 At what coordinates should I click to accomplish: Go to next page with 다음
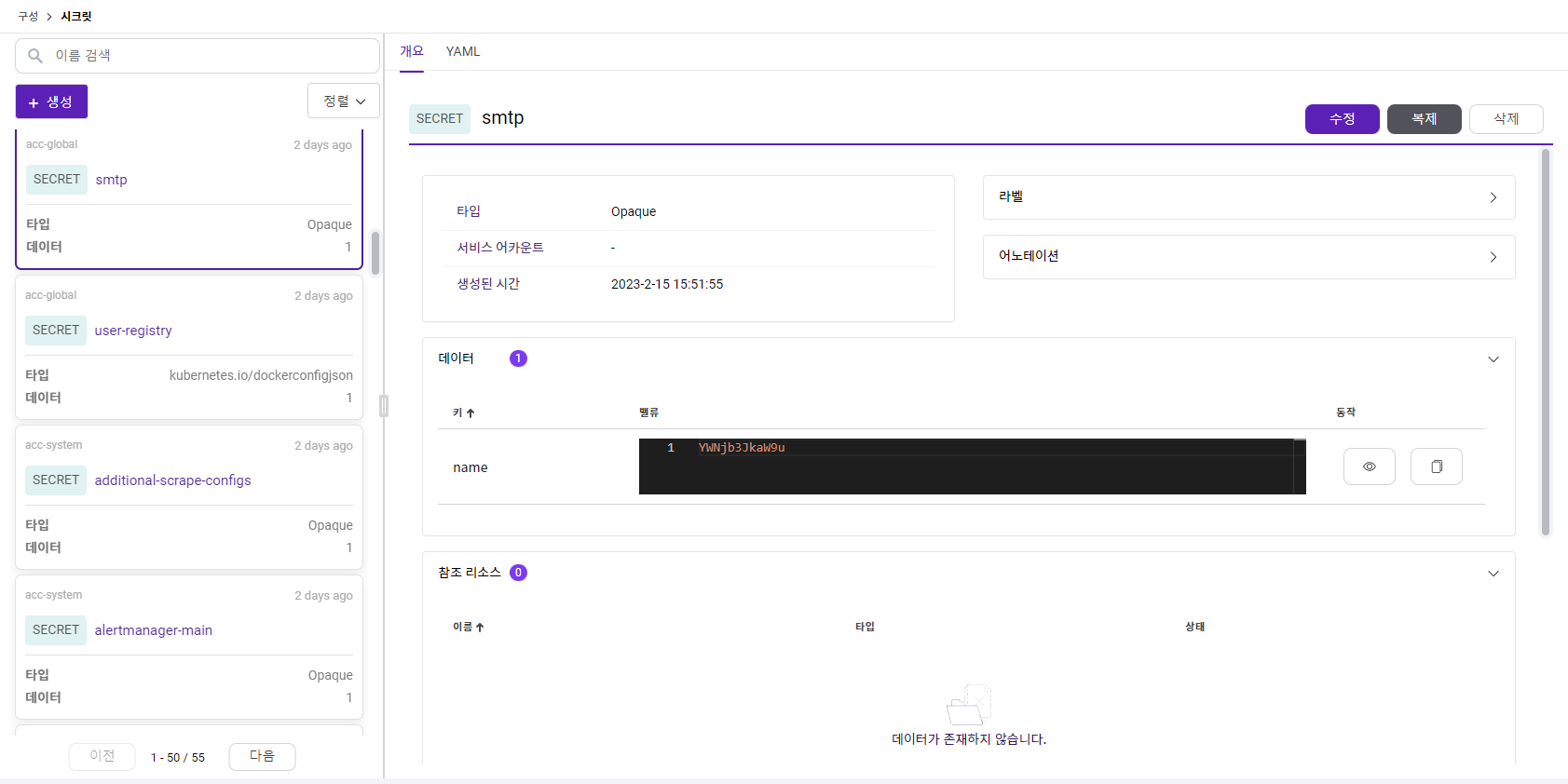262,756
